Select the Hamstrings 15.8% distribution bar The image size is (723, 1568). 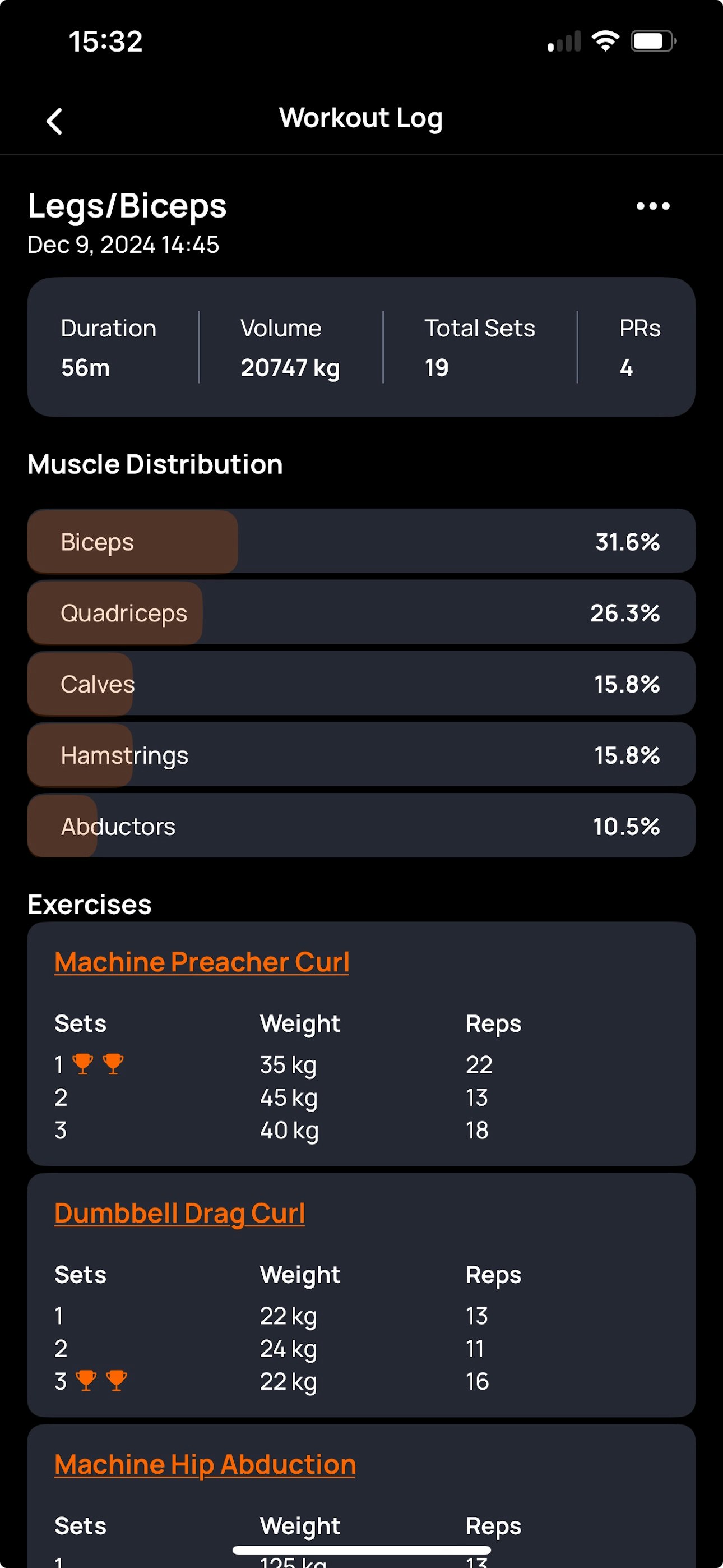pyautogui.click(x=361, y=755)
